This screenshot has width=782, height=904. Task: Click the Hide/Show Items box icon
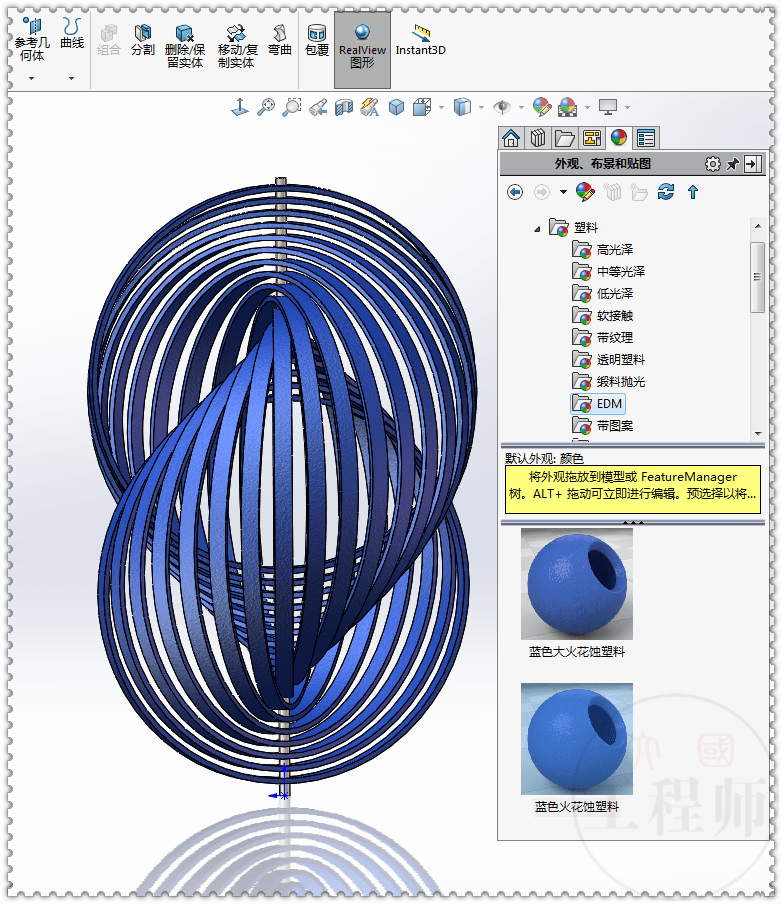pyautogui.click(x=462, y=107)
